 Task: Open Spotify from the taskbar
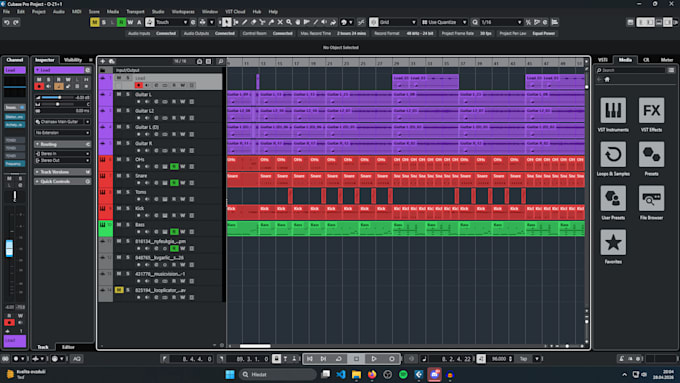point(403,374)
